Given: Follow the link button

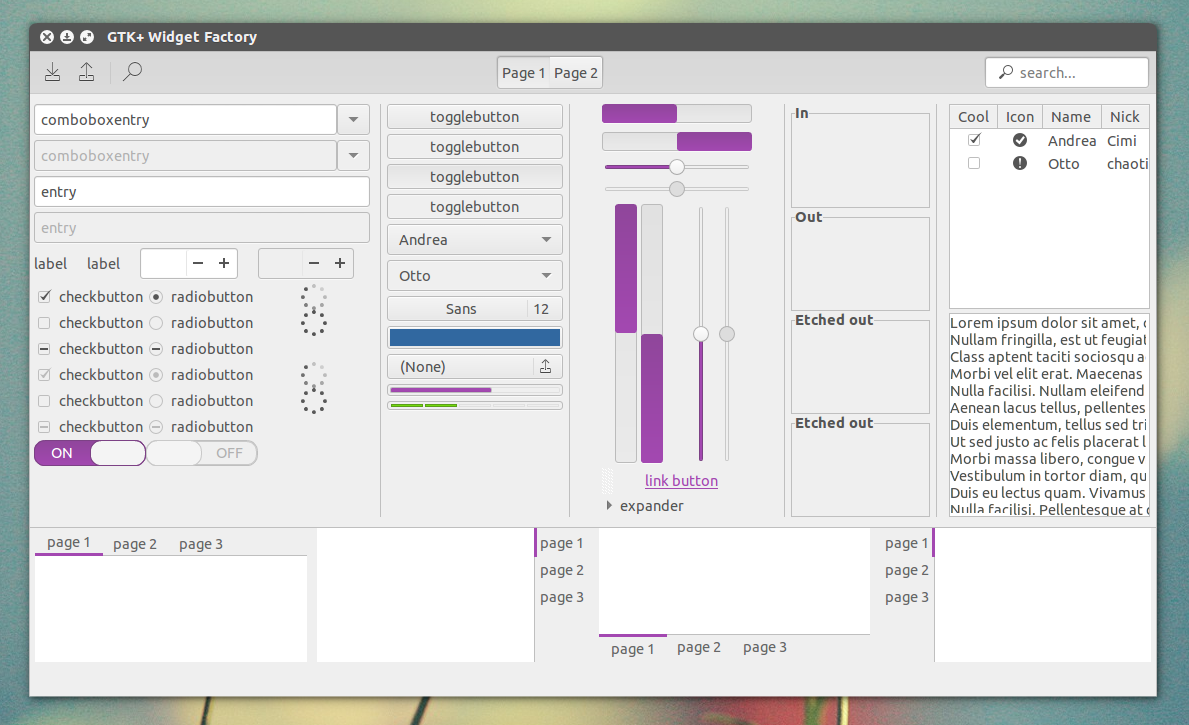Looking at the screenshot, I should click(681, 481).
